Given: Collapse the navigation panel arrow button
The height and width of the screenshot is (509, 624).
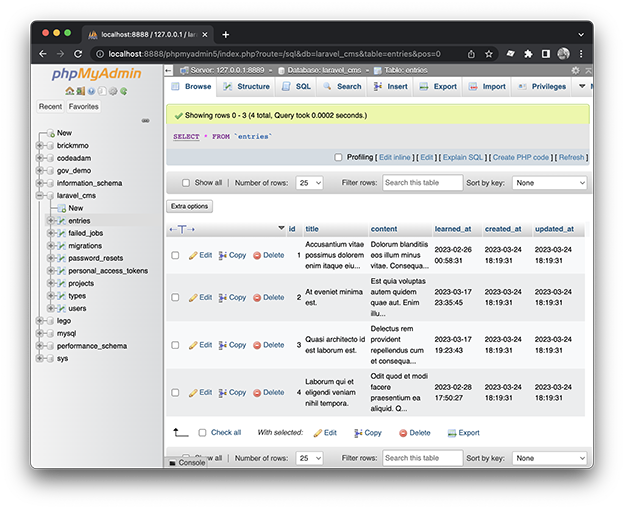Looking at the screenshot, I should (x=168, y=70).
